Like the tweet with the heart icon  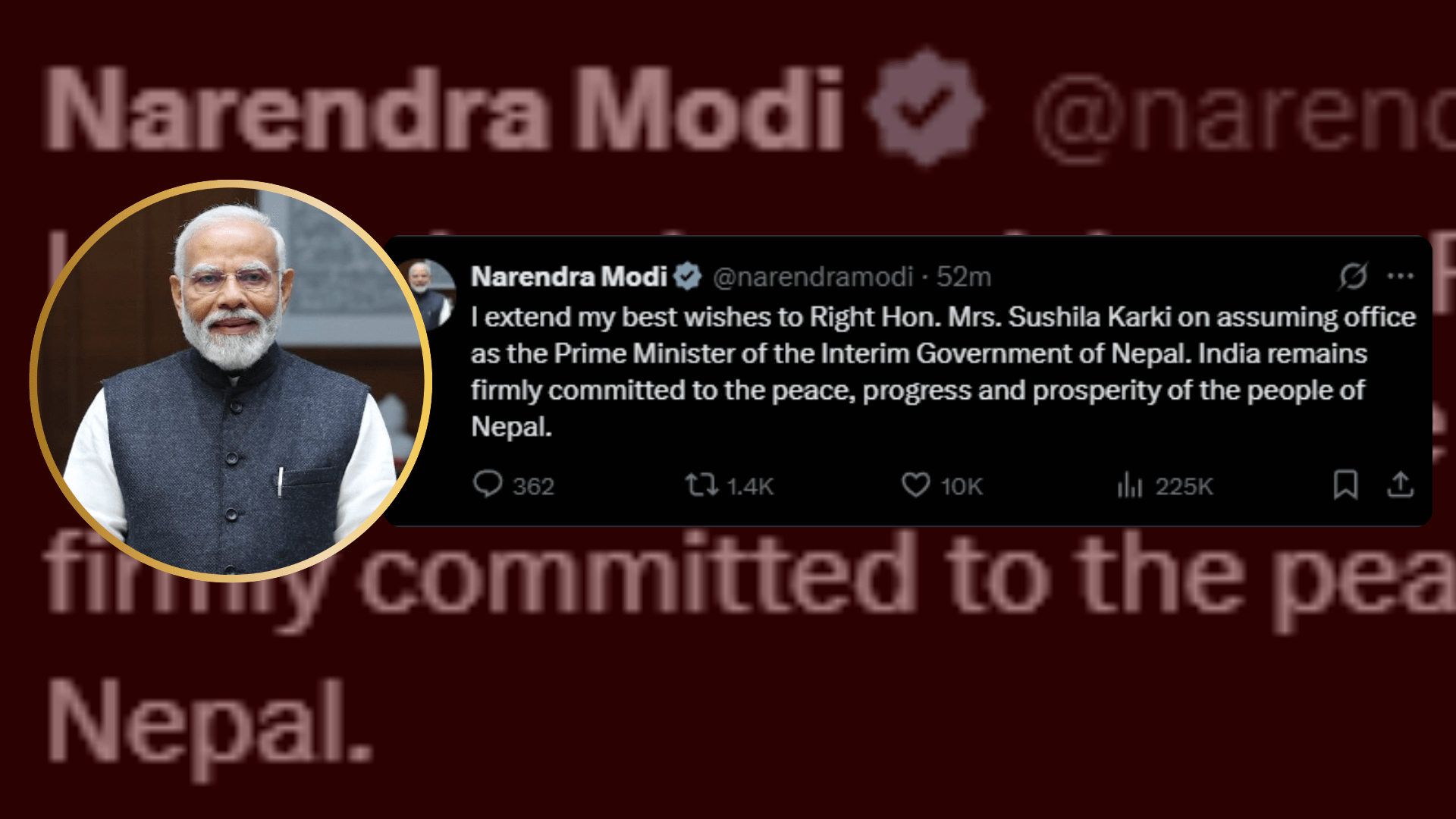(915, 485)
